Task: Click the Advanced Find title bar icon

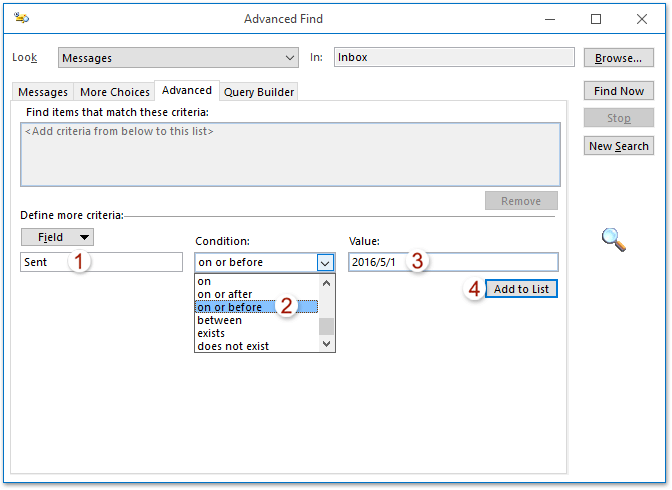Action: [x=21, y=18]
